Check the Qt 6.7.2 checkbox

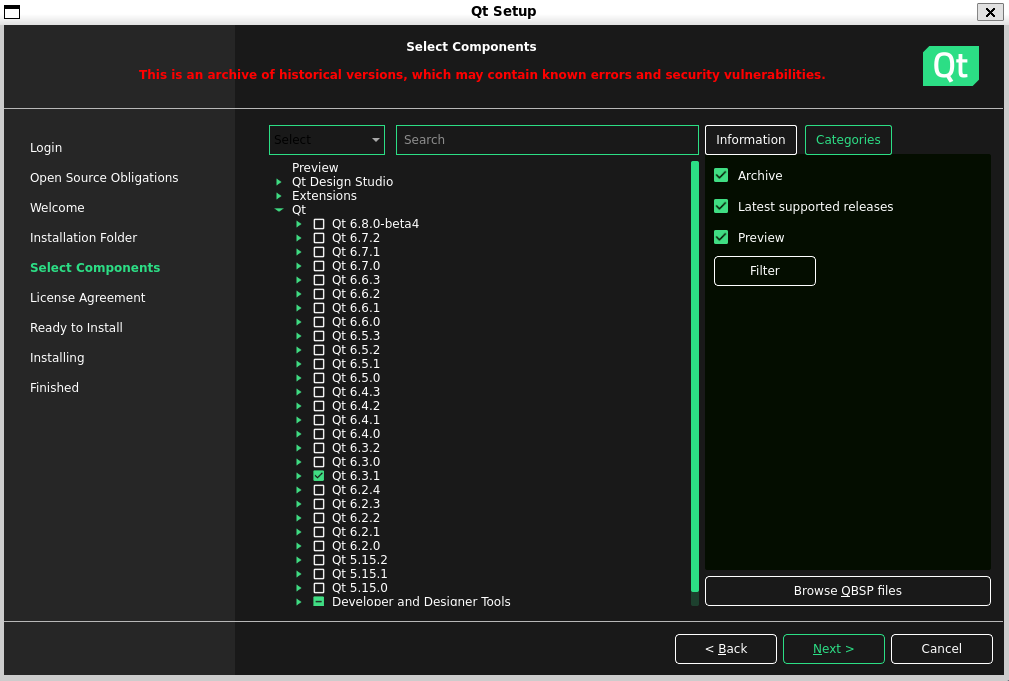(x=319, y=238)
